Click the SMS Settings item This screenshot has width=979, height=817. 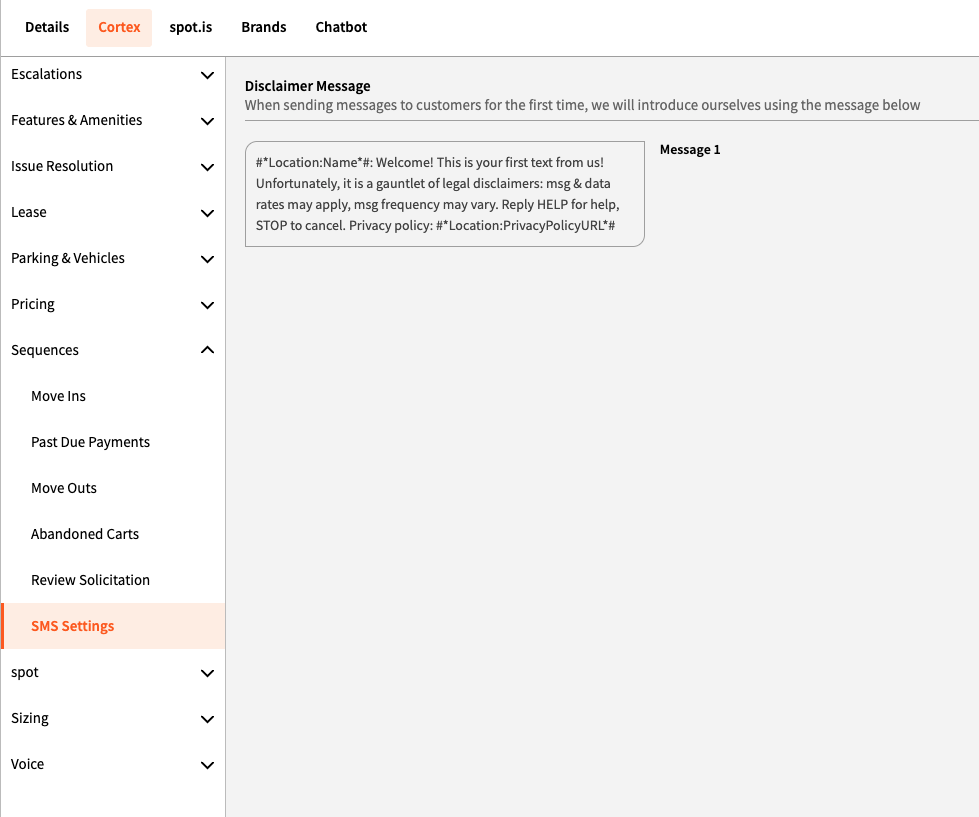click(73, 626)
